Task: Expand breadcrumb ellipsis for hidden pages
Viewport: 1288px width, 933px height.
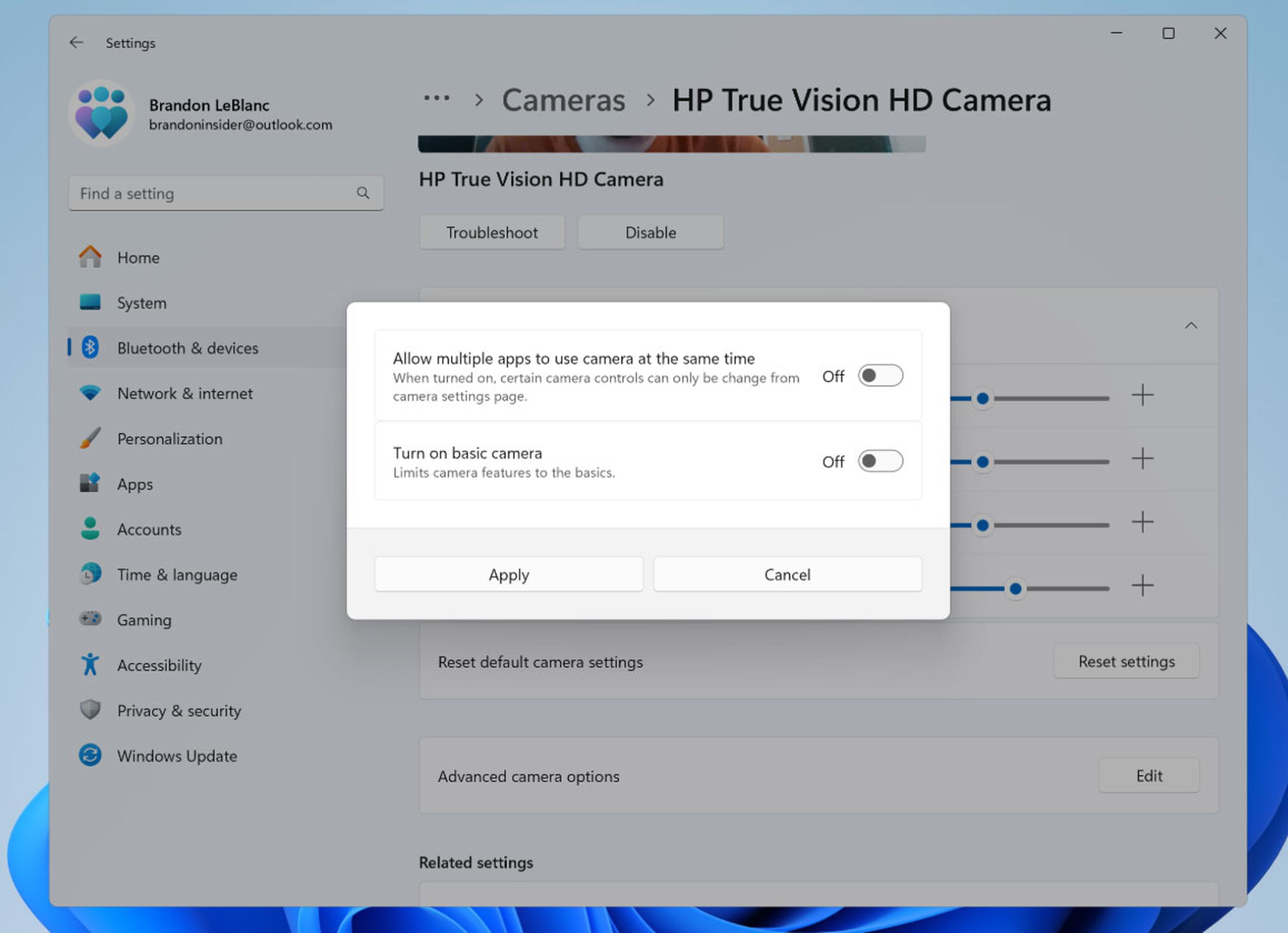Action: point(436,99)
